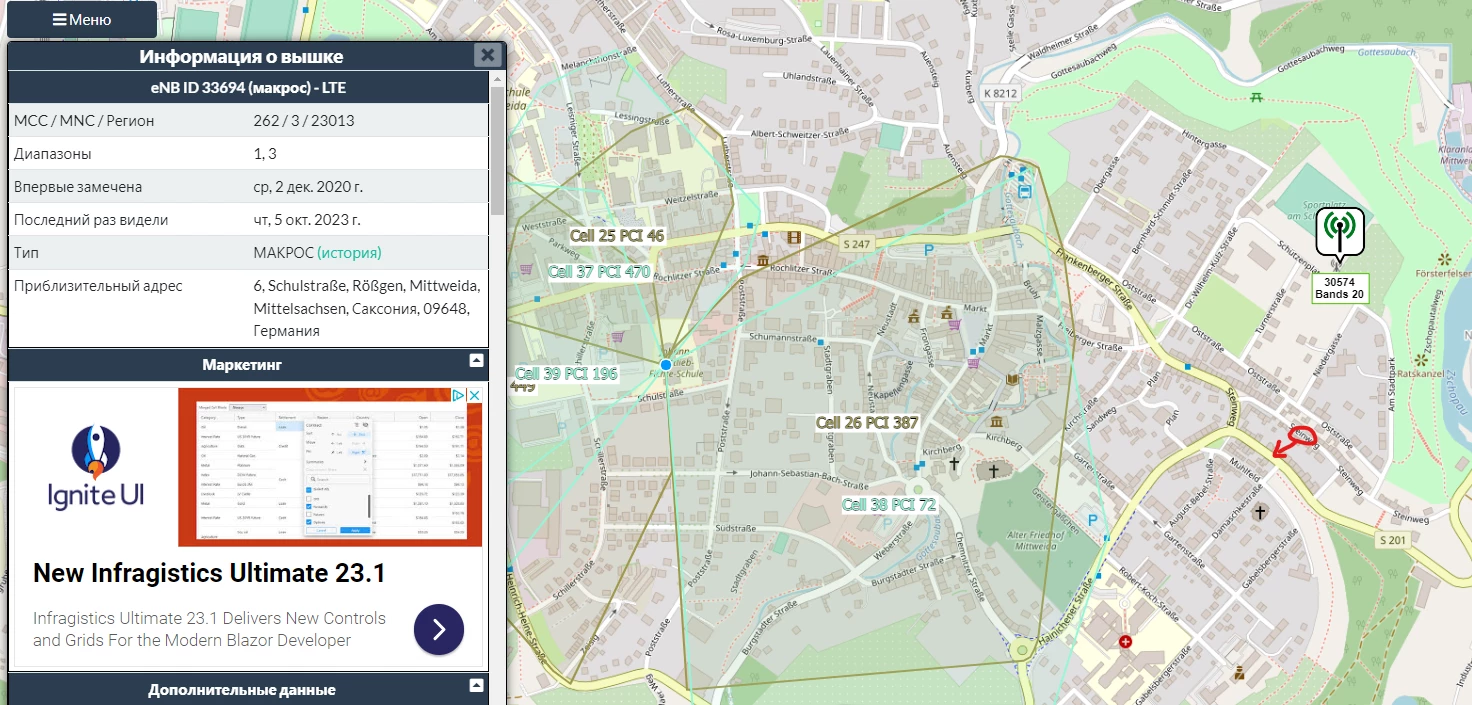Click the S 201 road shield
This screenshot has width=1472, height=705.
pos(1391,541)
